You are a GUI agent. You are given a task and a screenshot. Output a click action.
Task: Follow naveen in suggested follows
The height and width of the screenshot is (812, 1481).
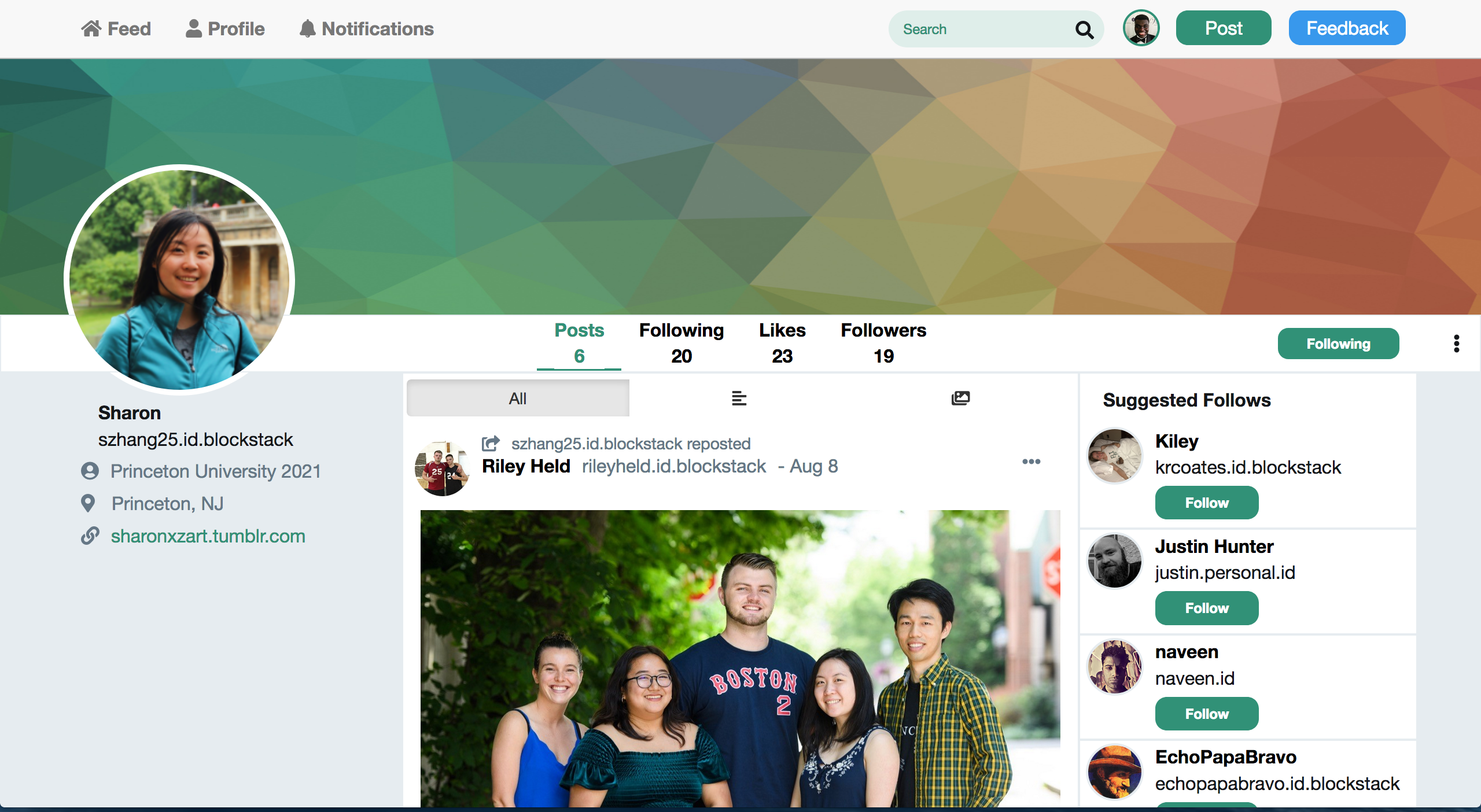(1206, 714)
